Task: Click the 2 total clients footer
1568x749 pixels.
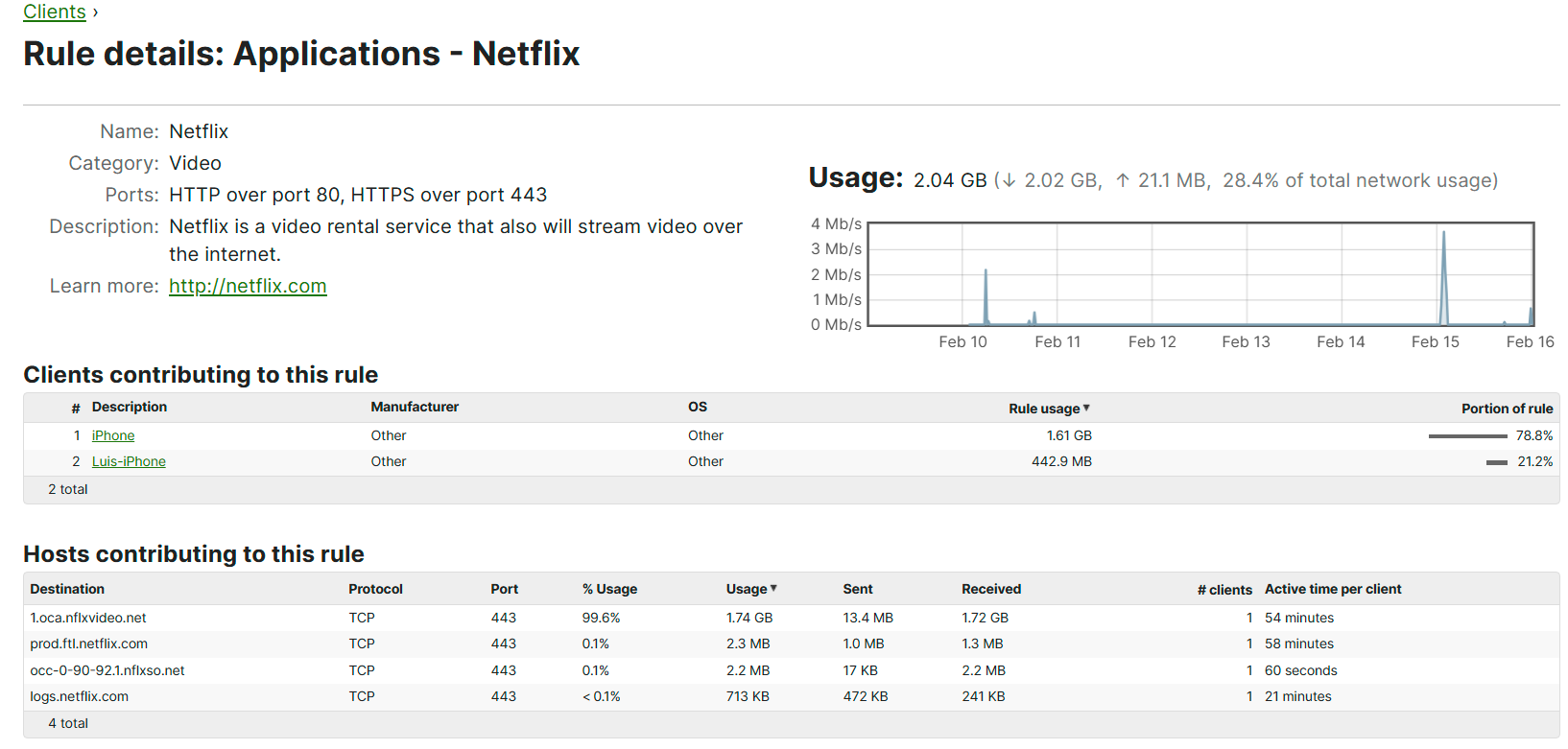Action: tap(68, 489)
